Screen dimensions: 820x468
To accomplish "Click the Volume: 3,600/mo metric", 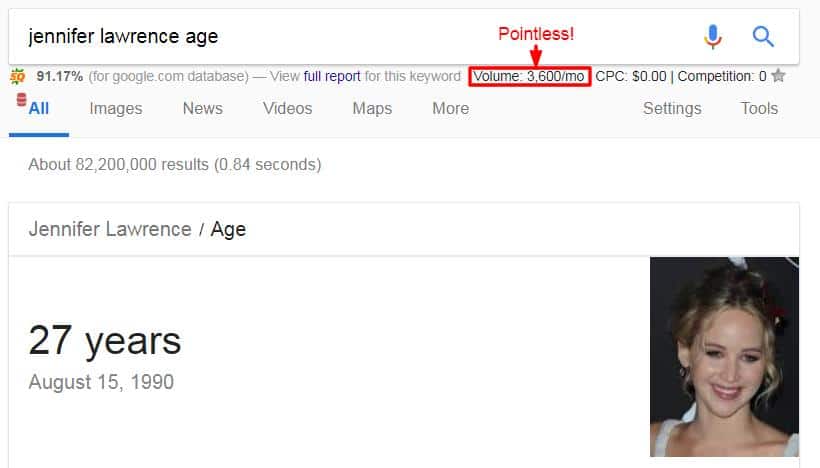I will [x=529, y=76].
